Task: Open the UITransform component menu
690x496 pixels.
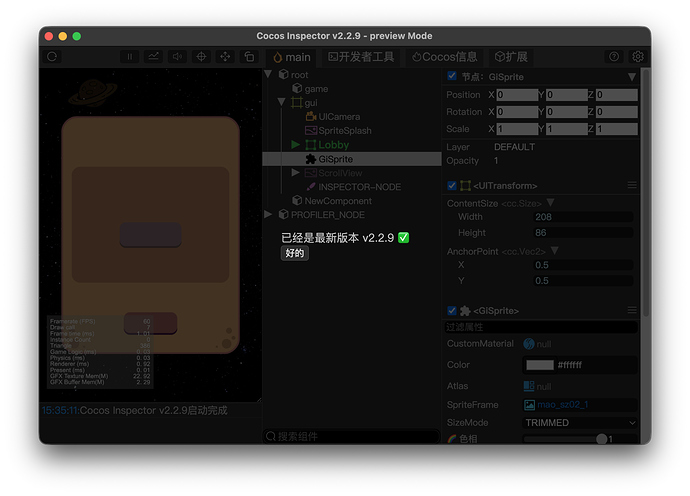Action: click(x=632, y=185)
